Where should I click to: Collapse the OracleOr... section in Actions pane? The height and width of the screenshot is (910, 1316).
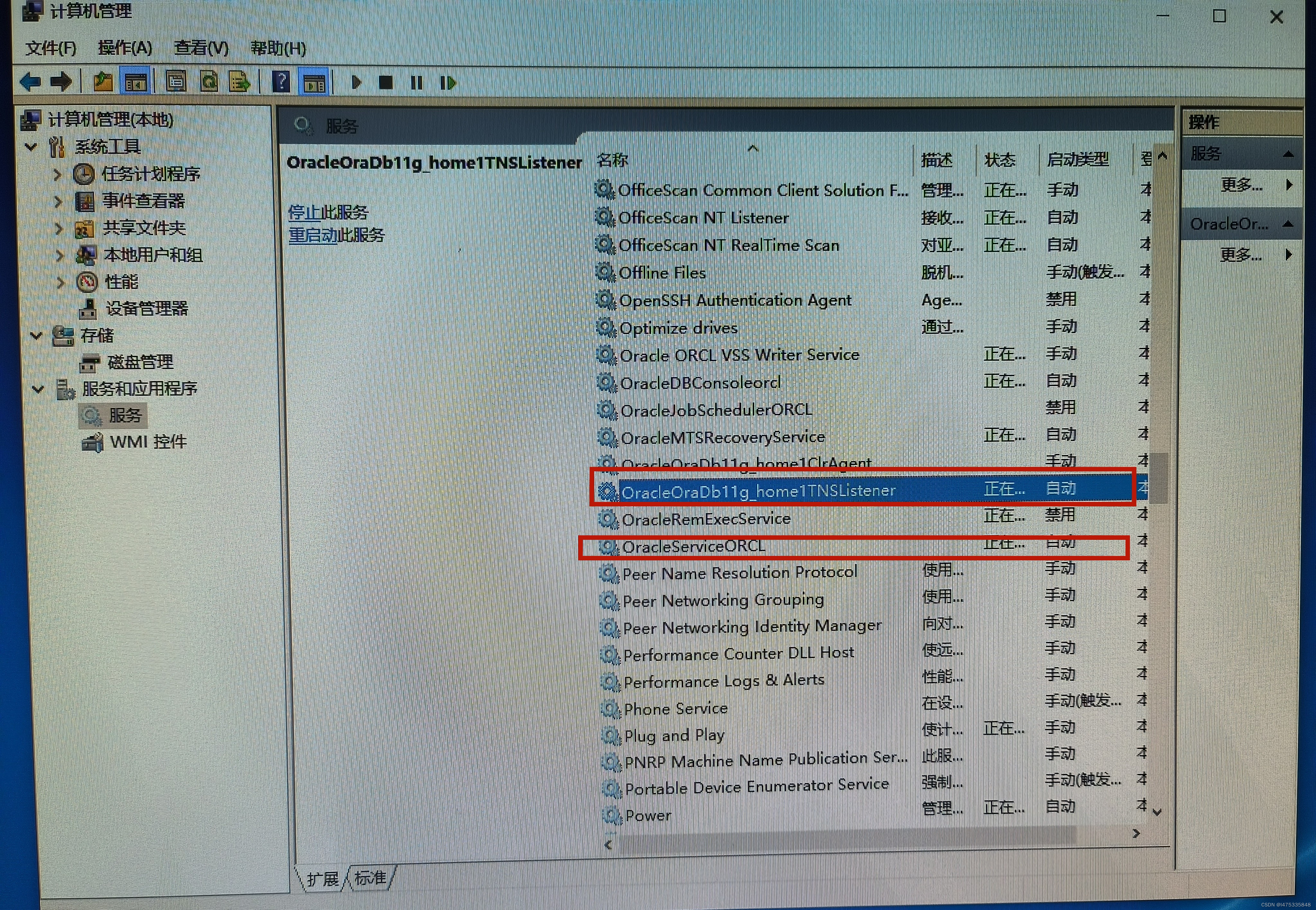click(x=1287, y=224)
